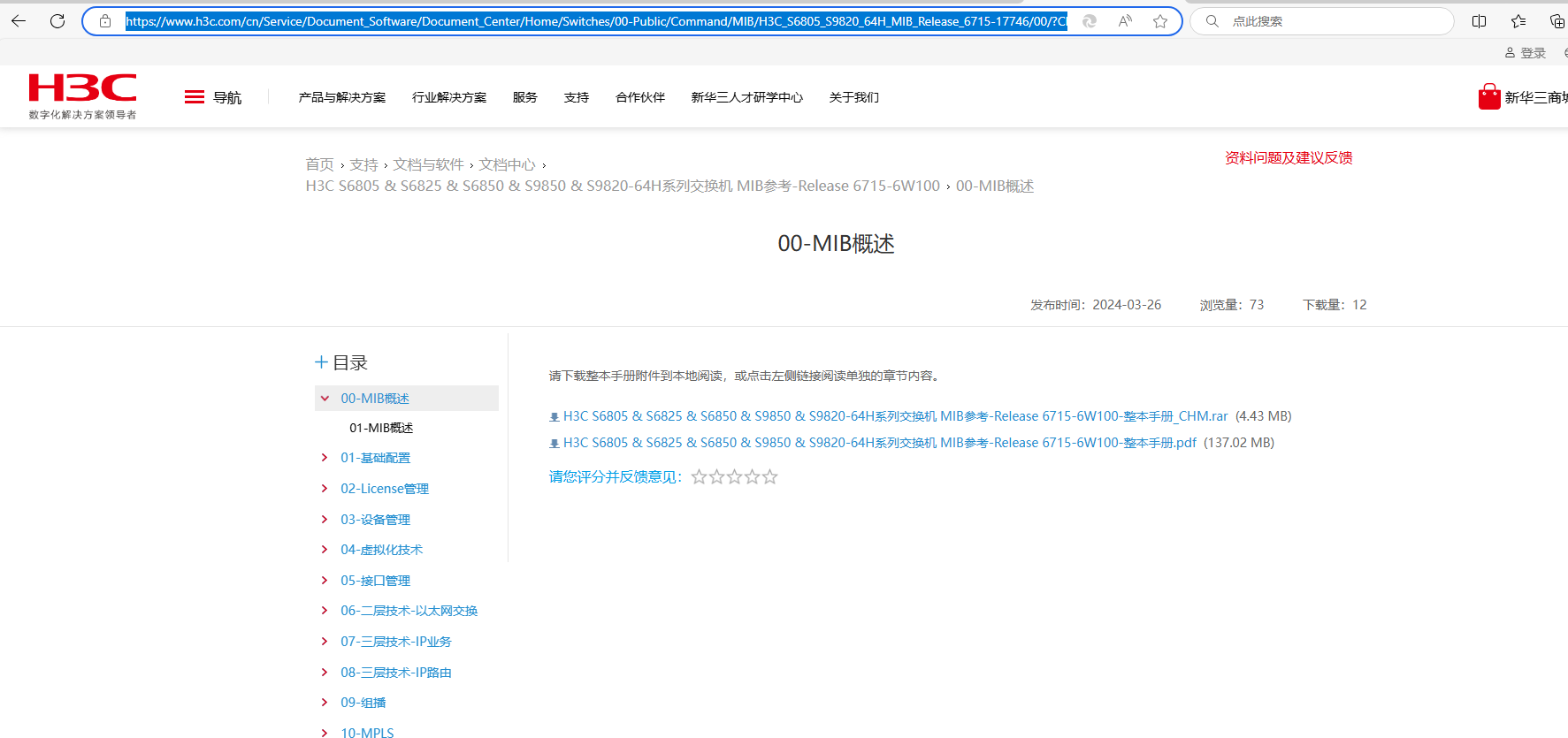Reload the page with the refresh icon
This screenshot has width=1568, height=738.
tap(57, 21)
